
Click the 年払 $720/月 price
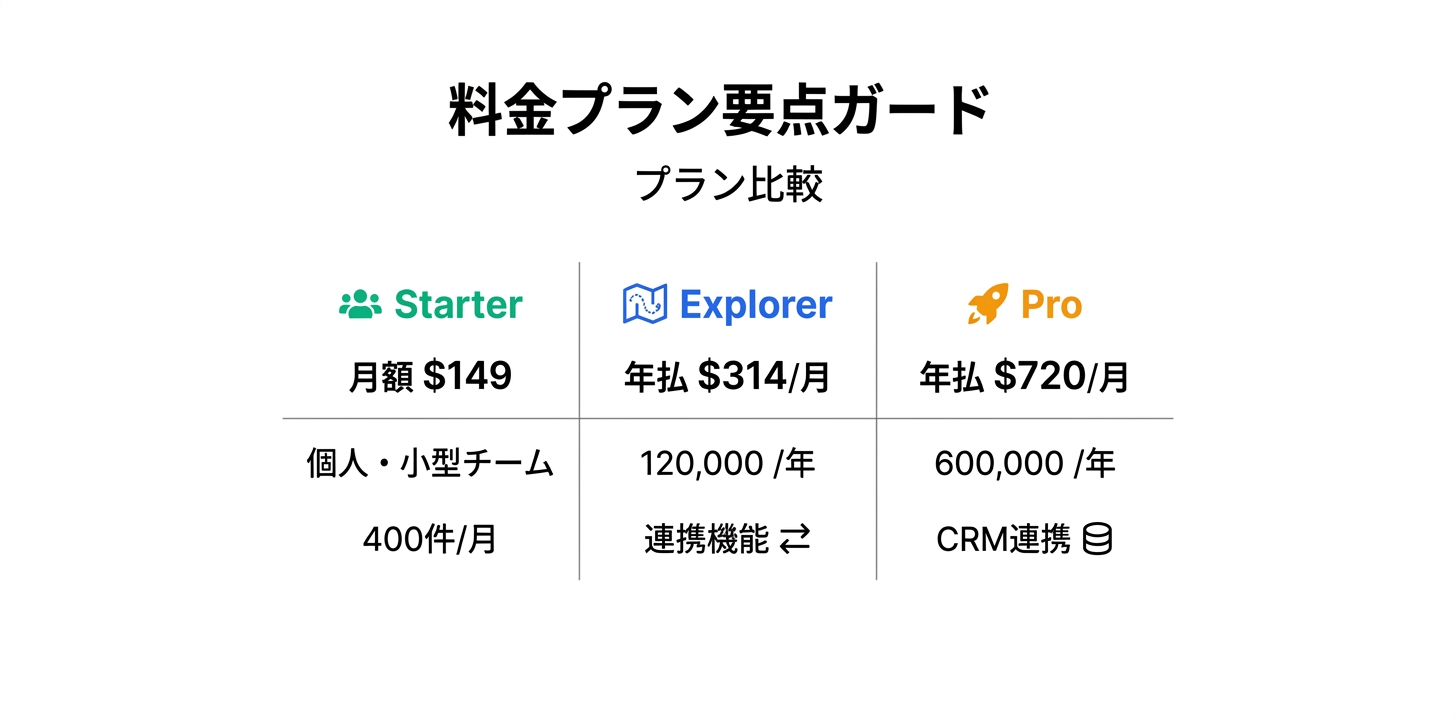pyautogui.click(x=1024, y=377)
